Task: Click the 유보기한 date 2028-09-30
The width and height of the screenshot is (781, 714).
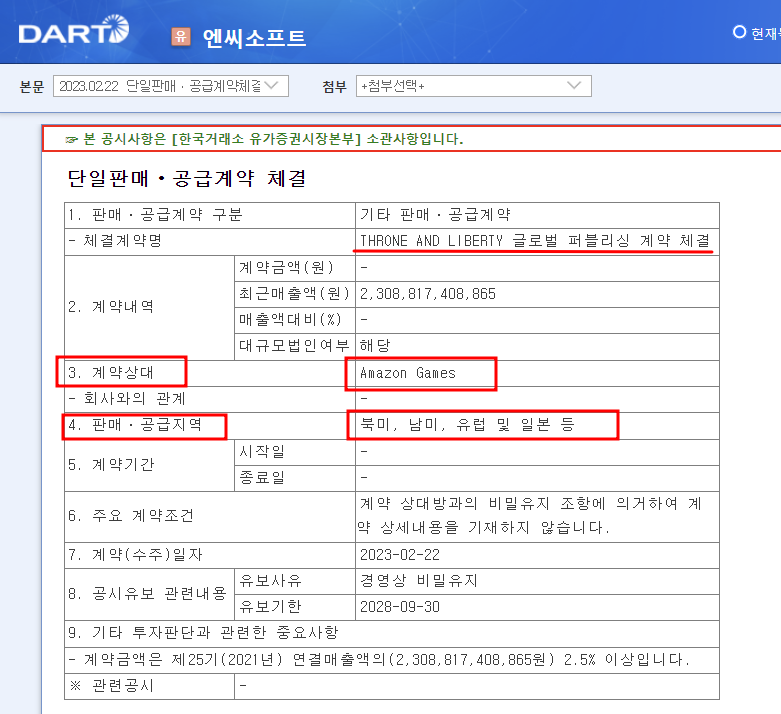Action: pyautogui.click(x=400, y=607)
